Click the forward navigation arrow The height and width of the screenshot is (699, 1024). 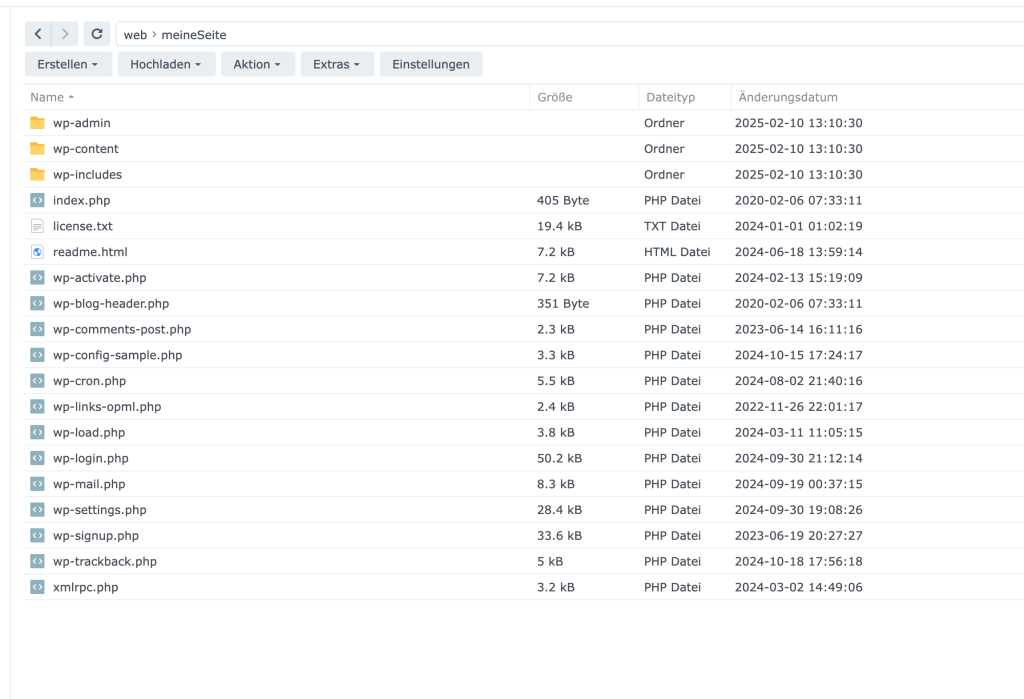(x=65, y=34)
